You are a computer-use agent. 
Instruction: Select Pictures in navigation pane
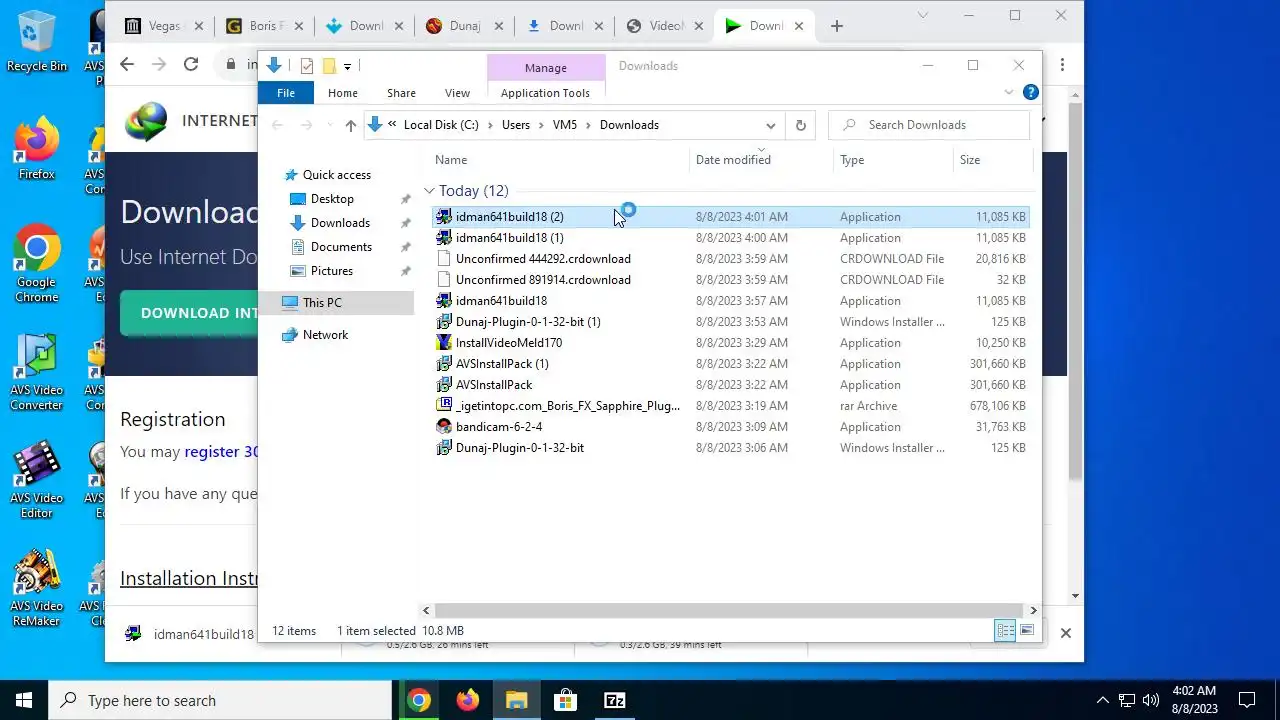tap(331, 271)
